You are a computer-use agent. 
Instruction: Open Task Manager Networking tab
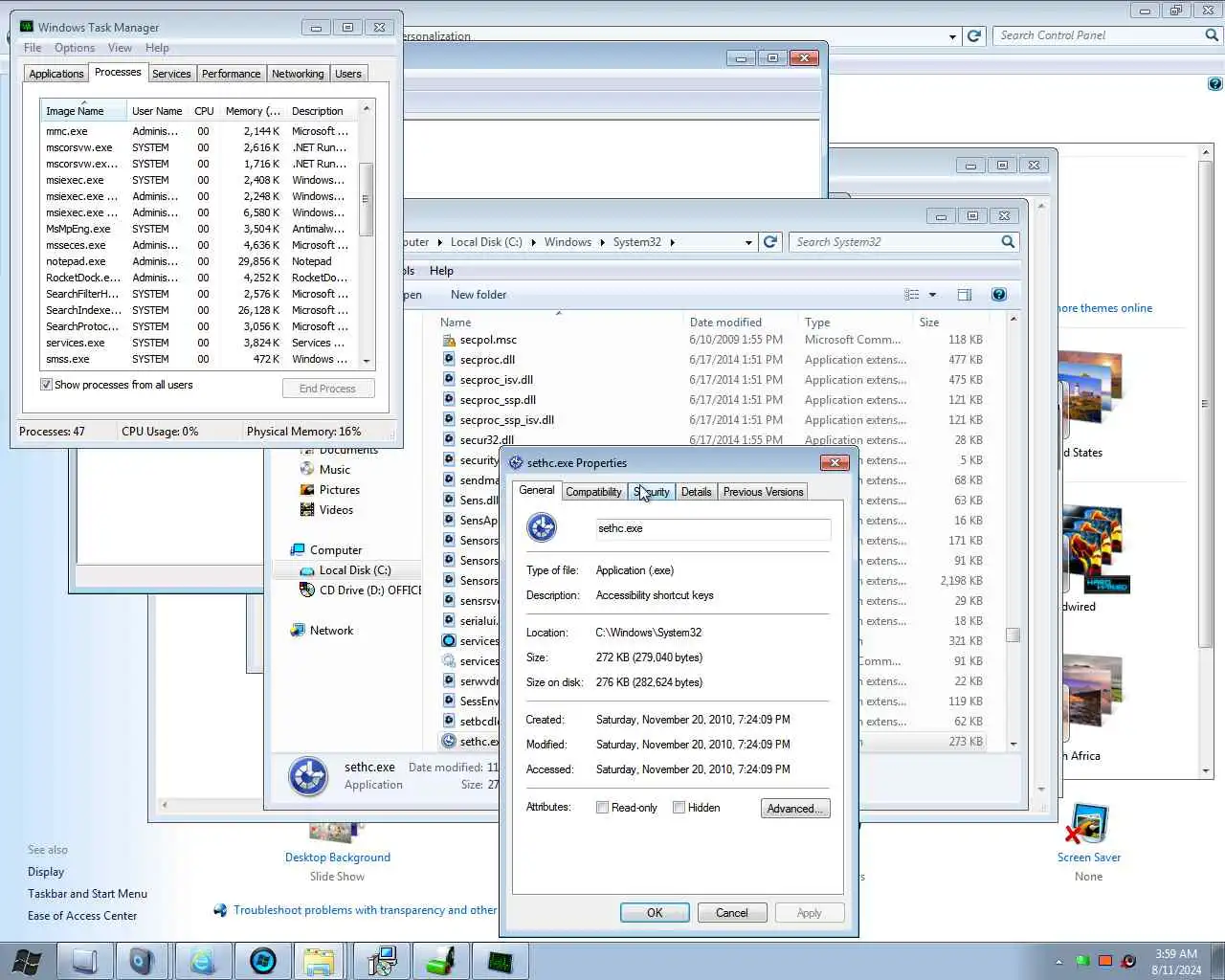coord(298,74)
